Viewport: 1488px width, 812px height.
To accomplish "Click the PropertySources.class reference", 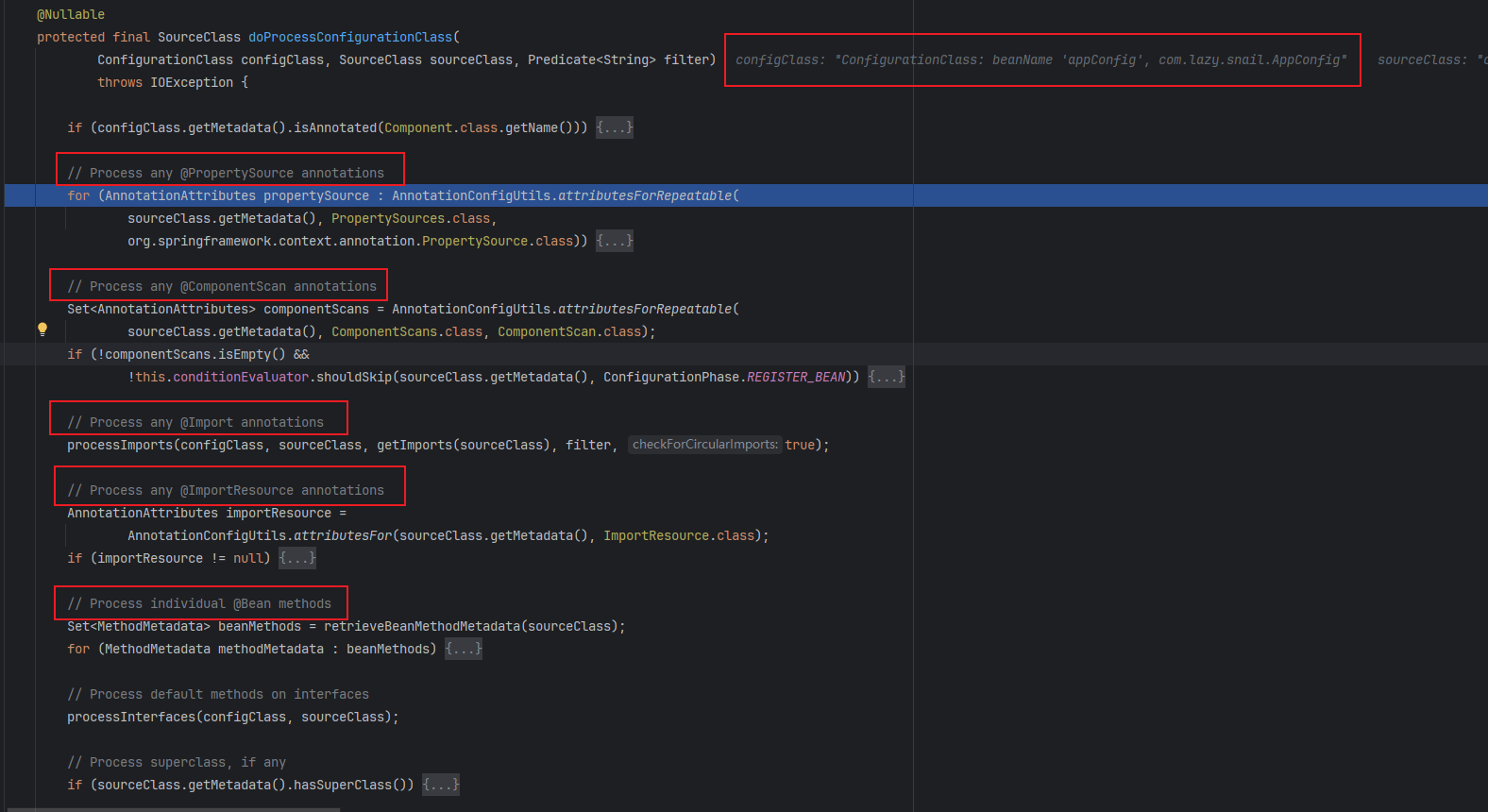I will 411,218.
